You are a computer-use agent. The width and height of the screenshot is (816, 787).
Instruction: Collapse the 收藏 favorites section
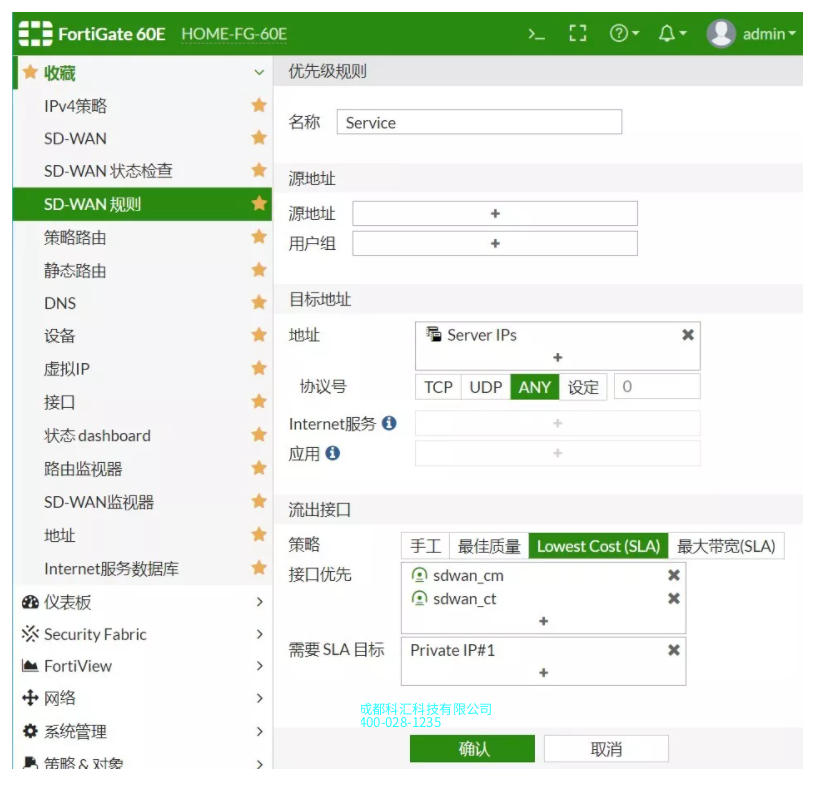pos(259,72)
